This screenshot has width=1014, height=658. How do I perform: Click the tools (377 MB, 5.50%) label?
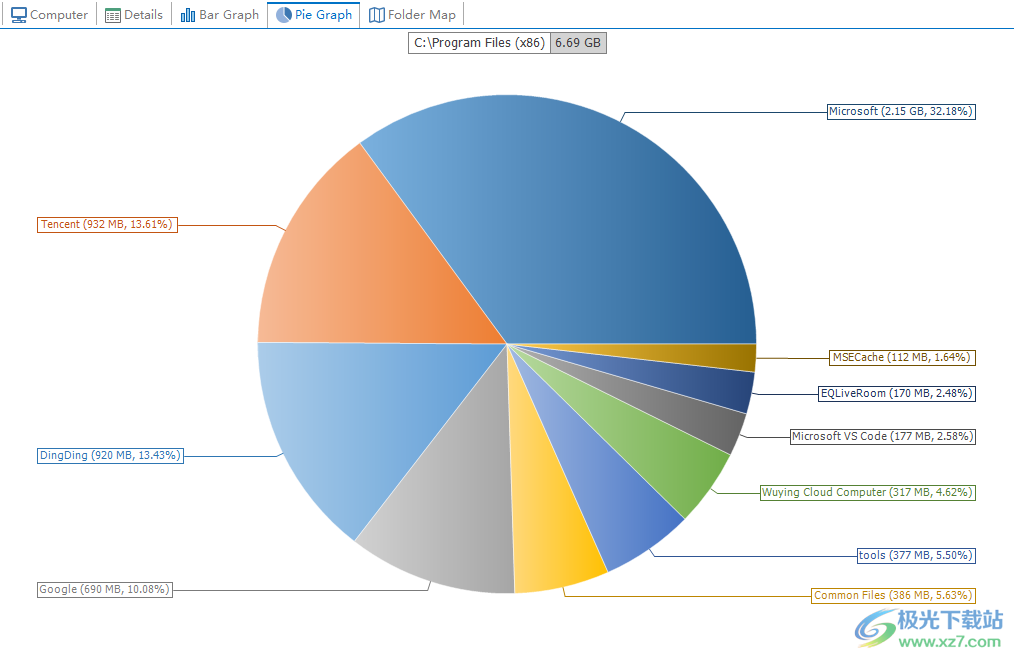(916, 555)
